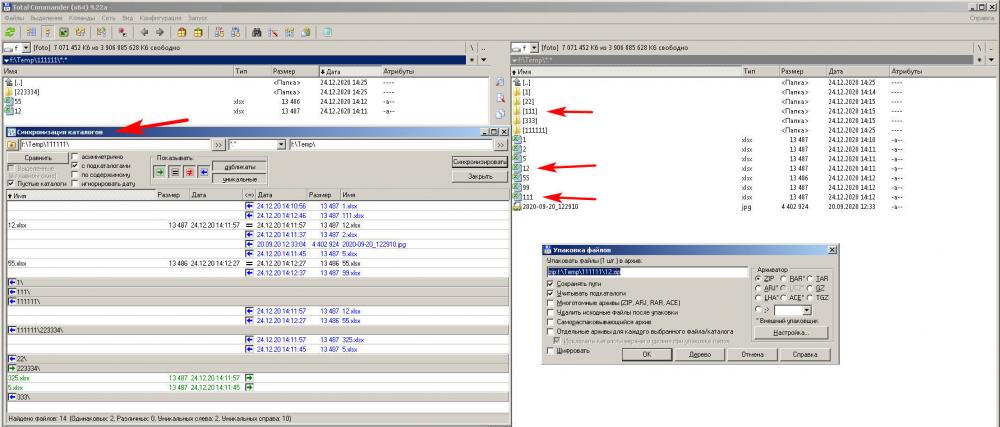The width and height of the screenshot is (1000, 427).
Task: Click the green arrow in the left 5.xlsx row
Action: coord(249,387)
